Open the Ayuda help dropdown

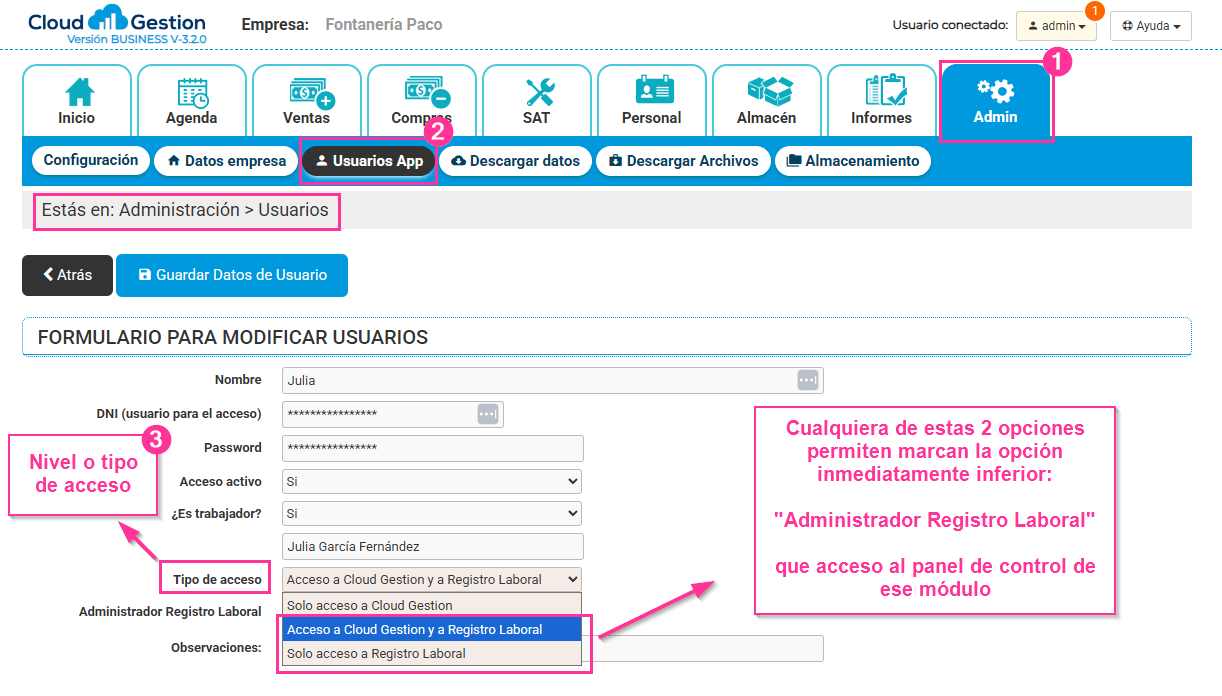[1150, 26]
